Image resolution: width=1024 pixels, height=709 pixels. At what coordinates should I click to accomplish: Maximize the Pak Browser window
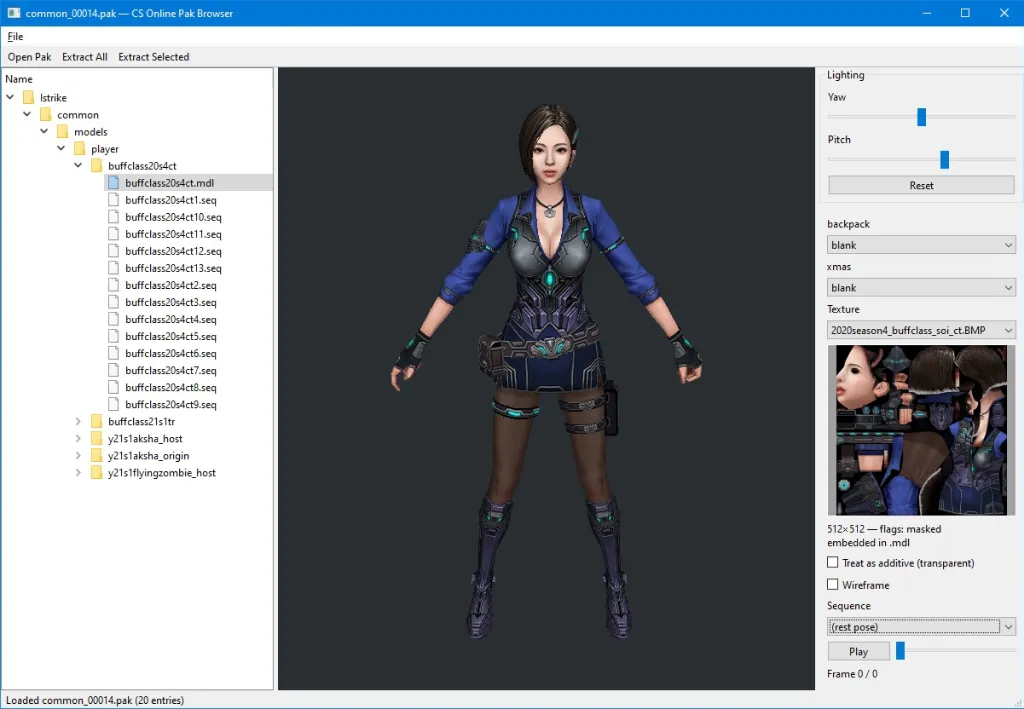(x=965, y=13)
